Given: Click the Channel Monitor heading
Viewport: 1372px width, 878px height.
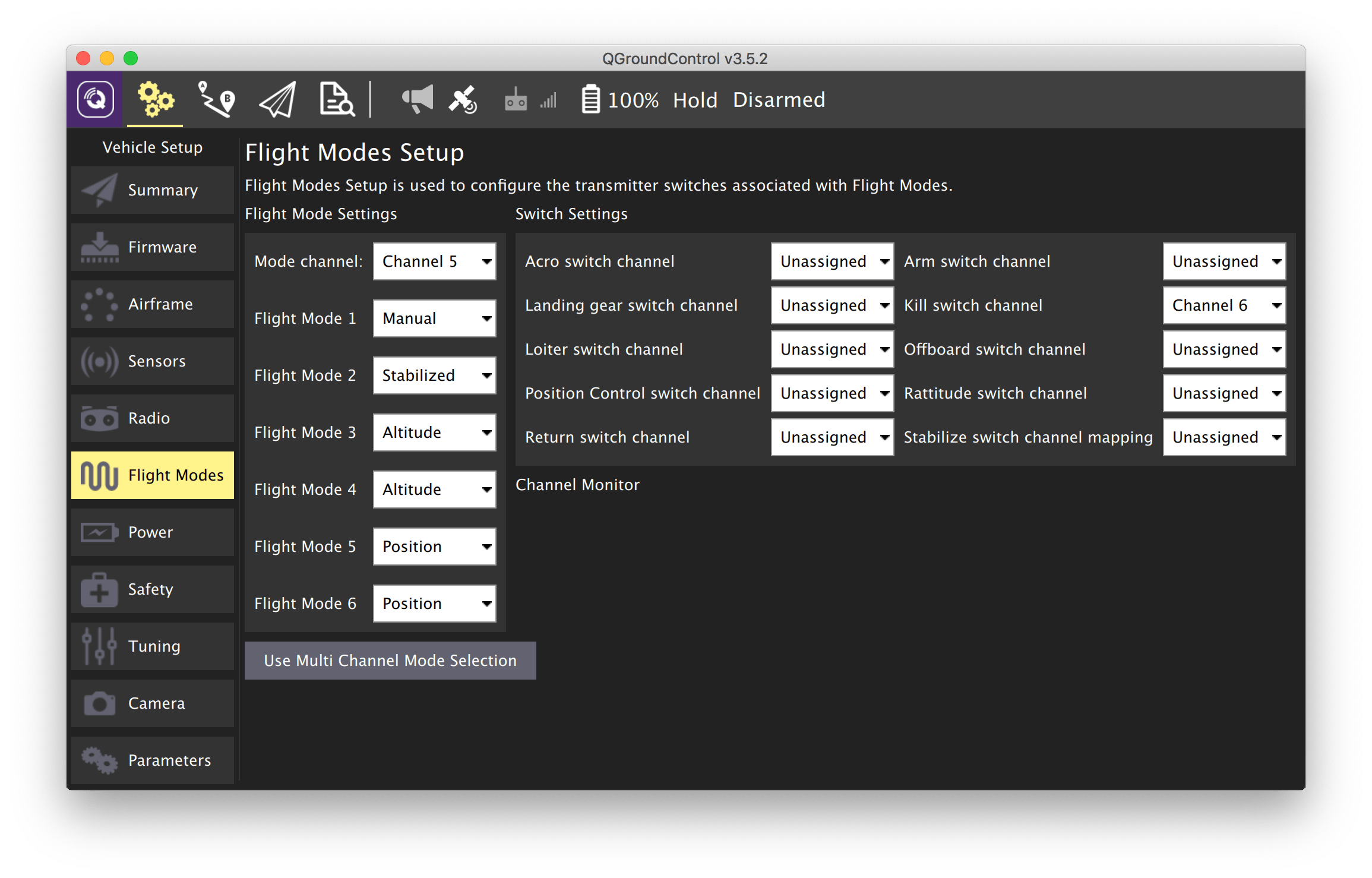Looking at the screenshot, I should pos(577,485).
